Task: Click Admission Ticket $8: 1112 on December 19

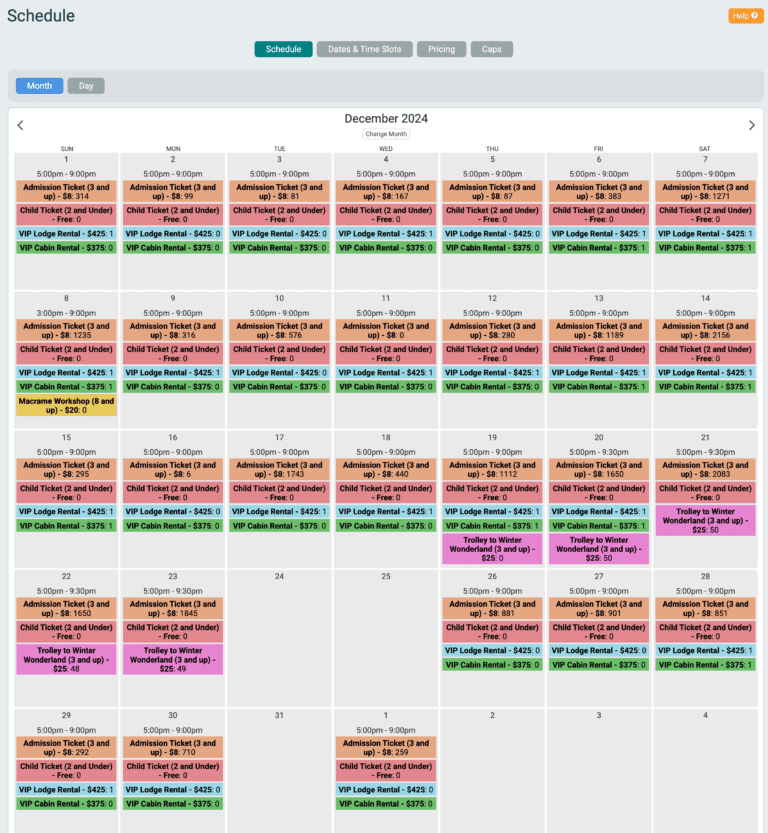Action: point(492,470)
